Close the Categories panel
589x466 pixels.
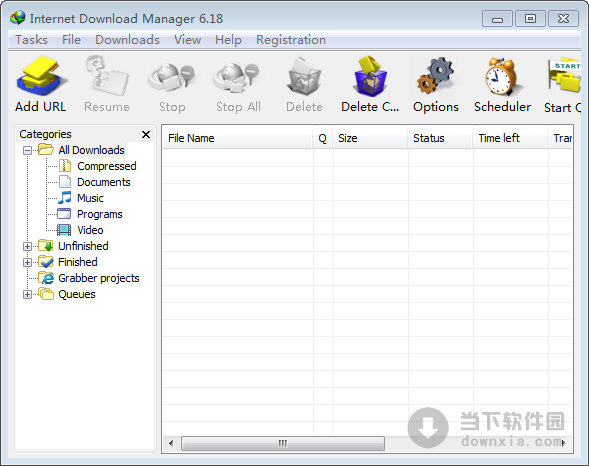pyautogui.click(x=146, y=134)
